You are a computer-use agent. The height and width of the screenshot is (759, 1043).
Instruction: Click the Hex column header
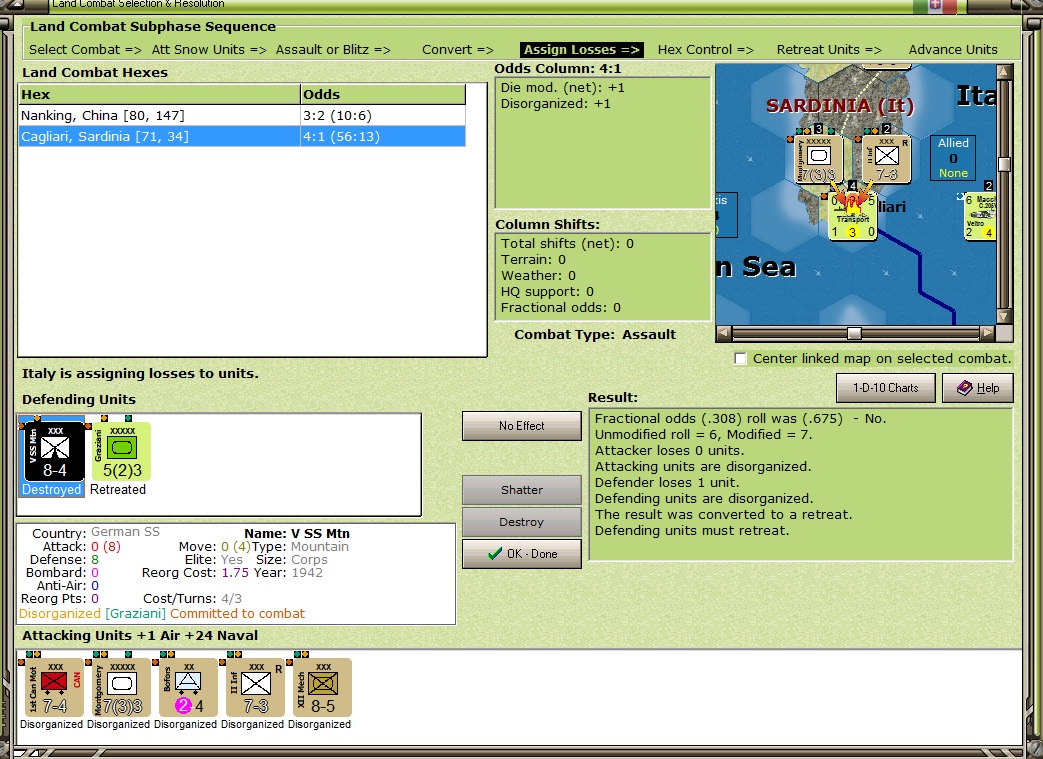(159, 94)
